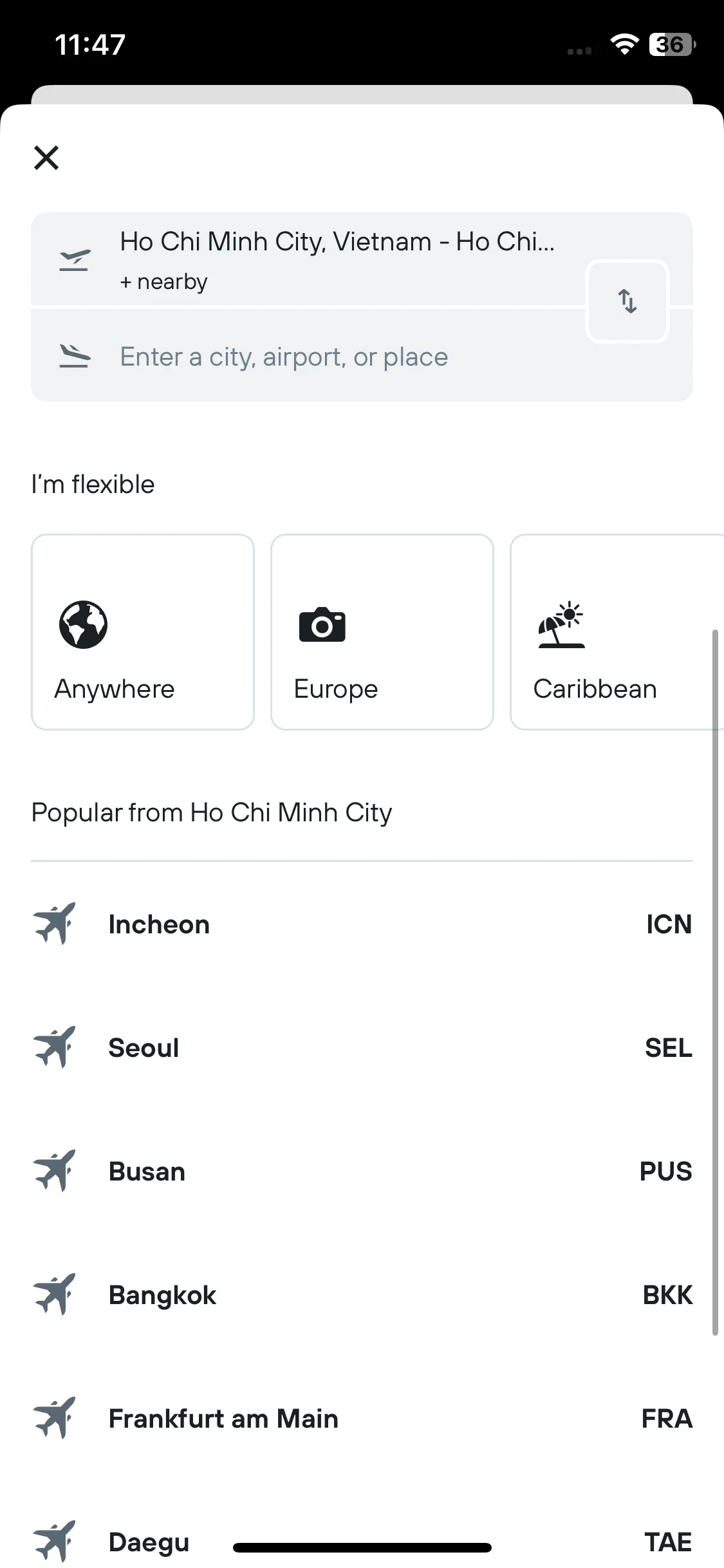
Task: Tap the airplane icon next to Busan
Action: (x=55, y=1171)
